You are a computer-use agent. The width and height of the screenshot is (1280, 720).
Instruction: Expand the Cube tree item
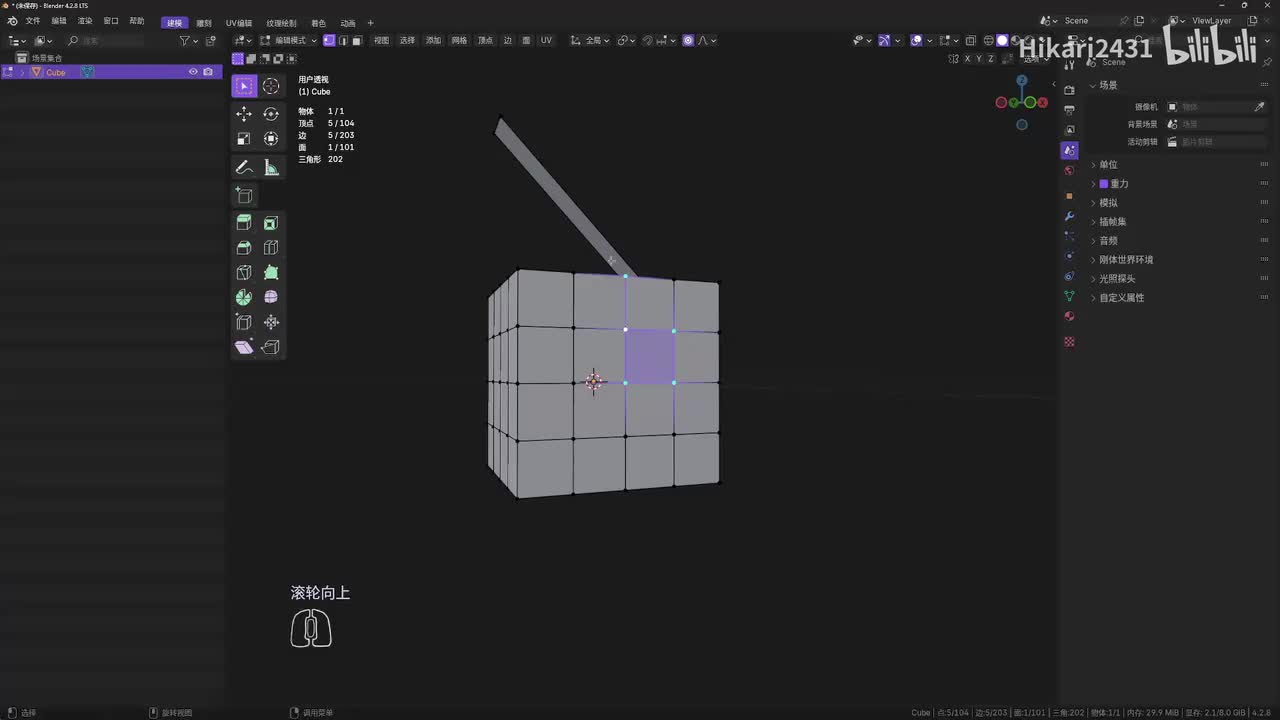point(23,72)
